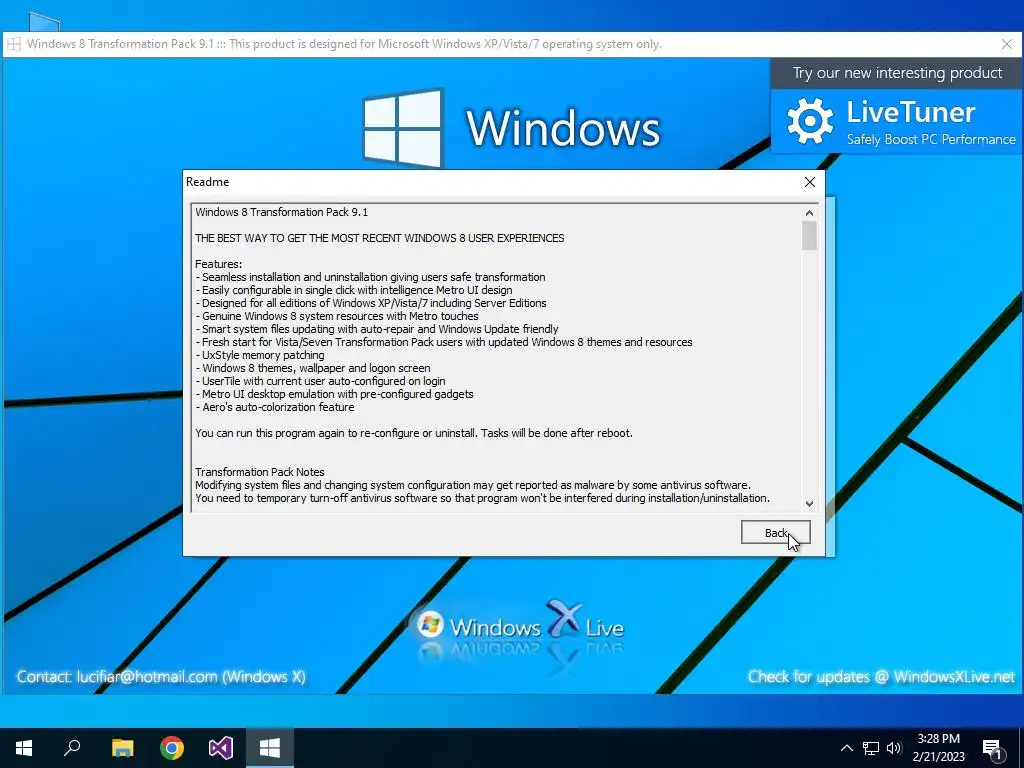Launch Google Chrome from taskbar

(172, 748)
